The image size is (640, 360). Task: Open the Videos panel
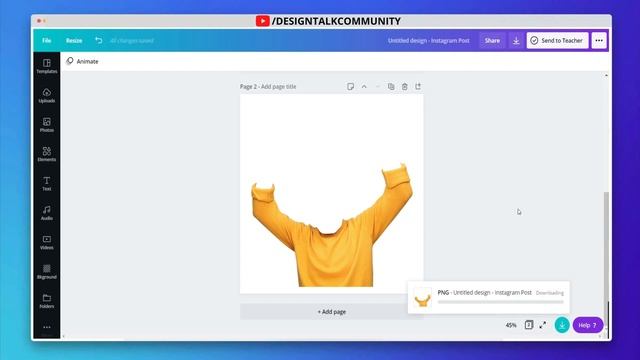(x=47, y=242)
